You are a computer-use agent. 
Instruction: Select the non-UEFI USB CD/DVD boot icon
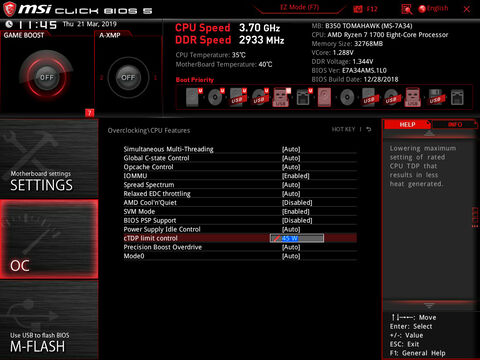391,97
